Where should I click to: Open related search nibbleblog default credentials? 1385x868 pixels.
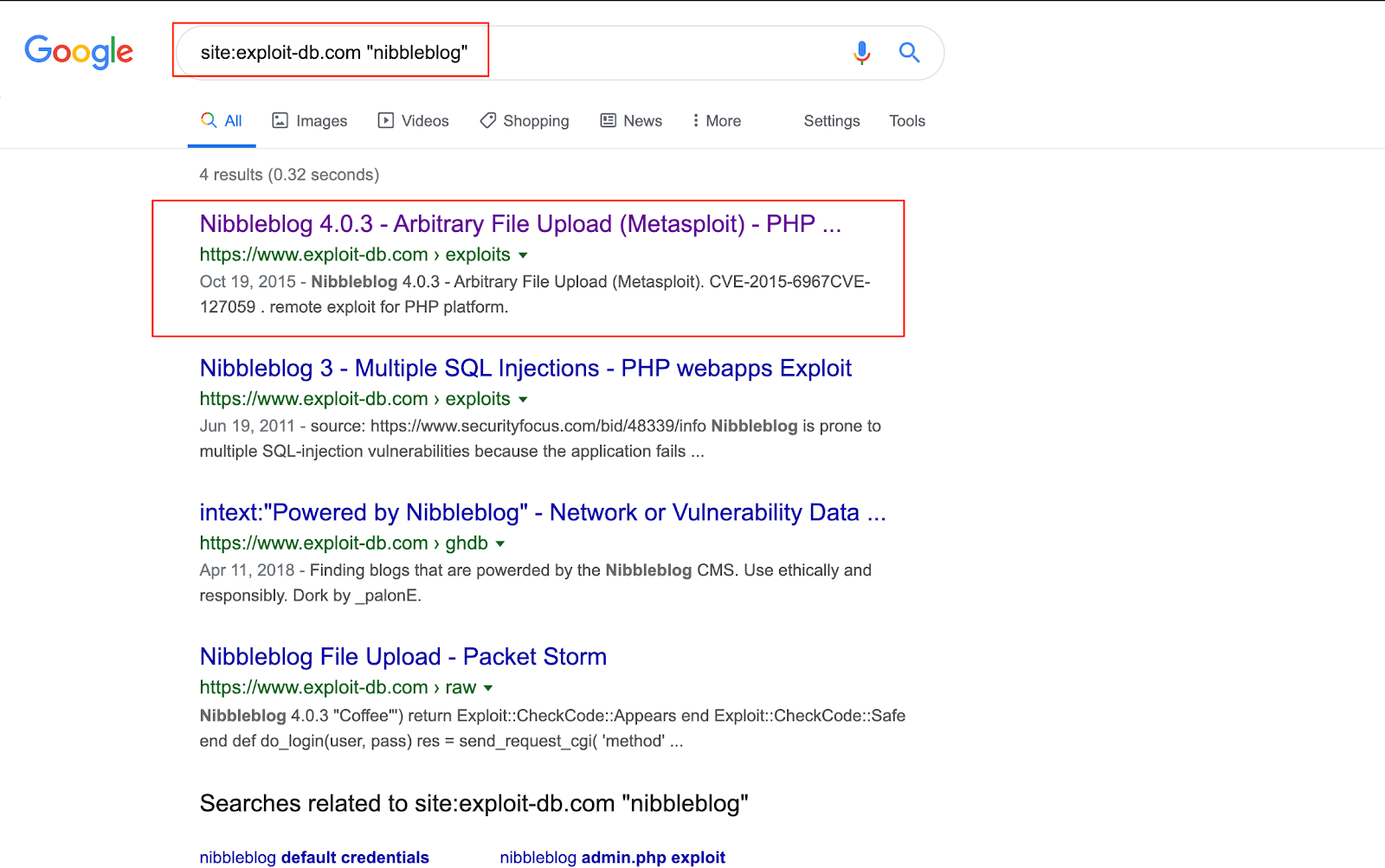point(314,858)
